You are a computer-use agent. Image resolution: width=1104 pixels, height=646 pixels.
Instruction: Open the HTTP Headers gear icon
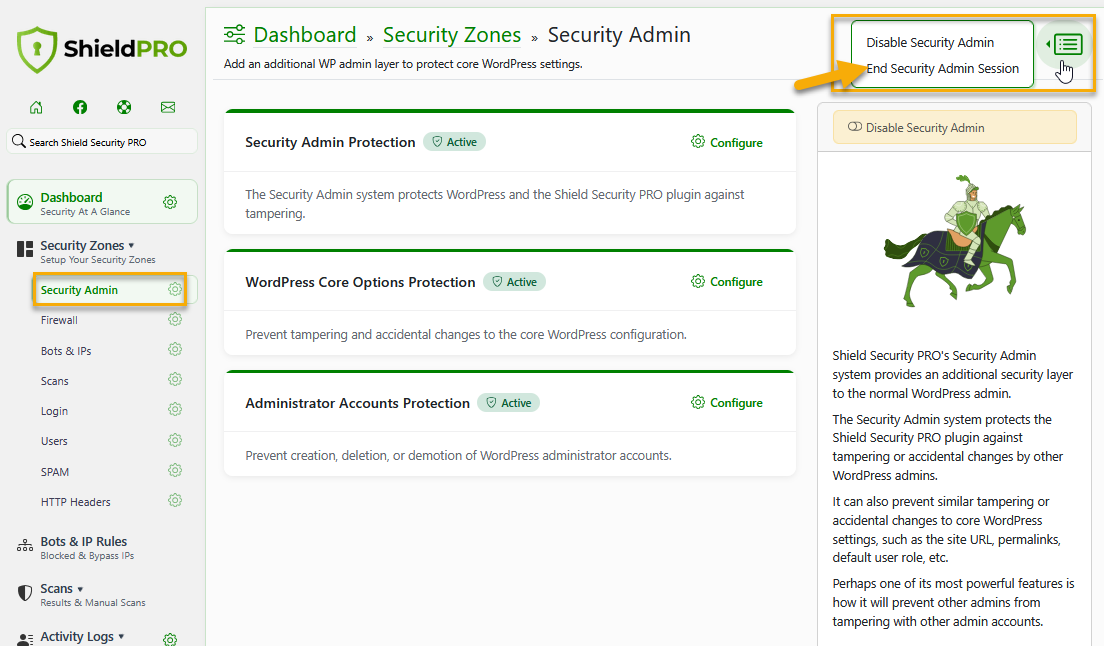coord(175,500)
